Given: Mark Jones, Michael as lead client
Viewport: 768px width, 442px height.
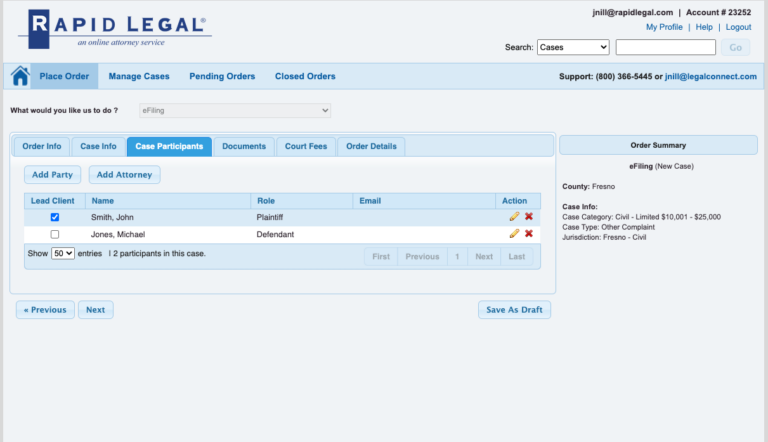Looking at the screenshot, I should click(55, 234).
